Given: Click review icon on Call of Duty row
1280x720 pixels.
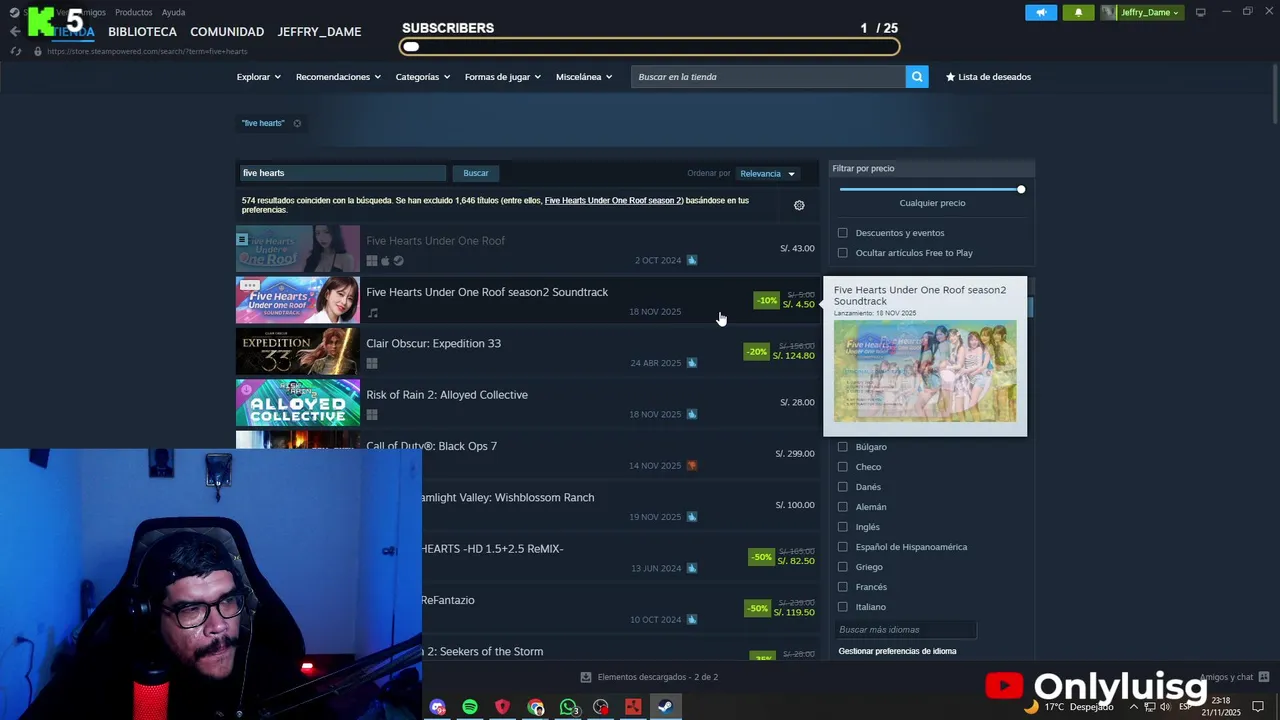Looking at the screenshot, I should coord(692,466).
